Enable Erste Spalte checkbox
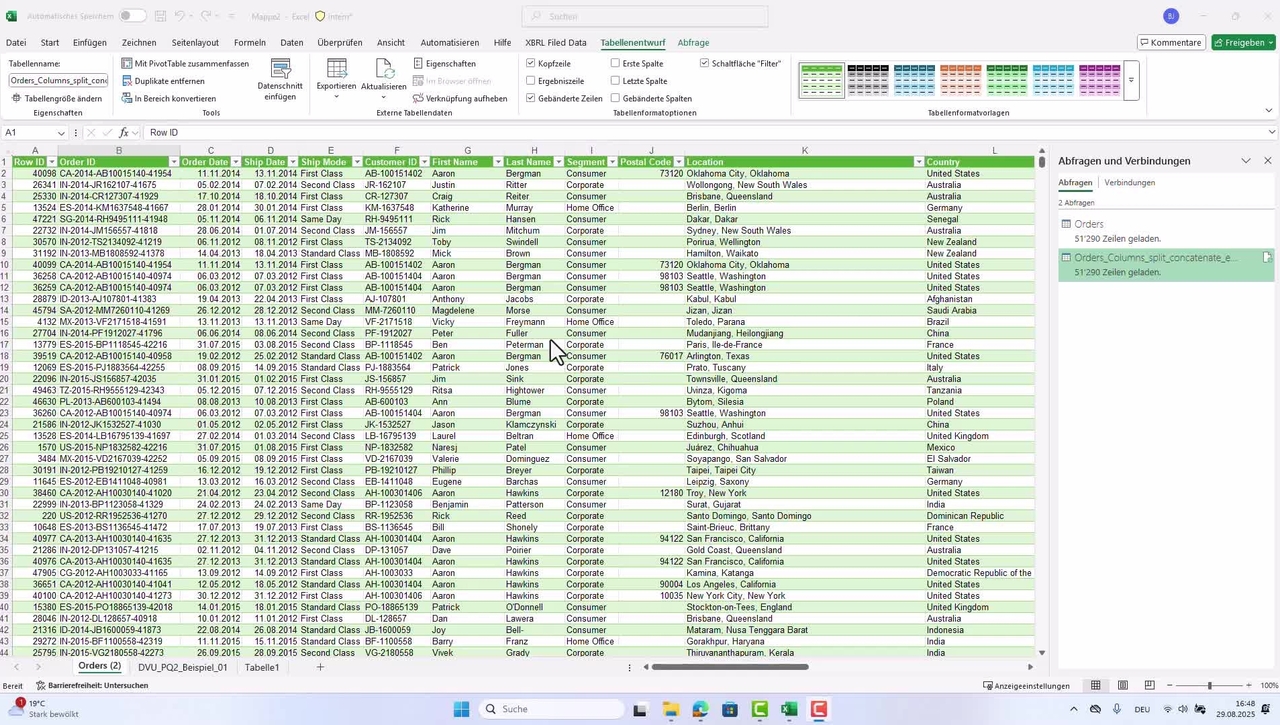Viewport: 1280px width, 725px height. tap(615, 63)
